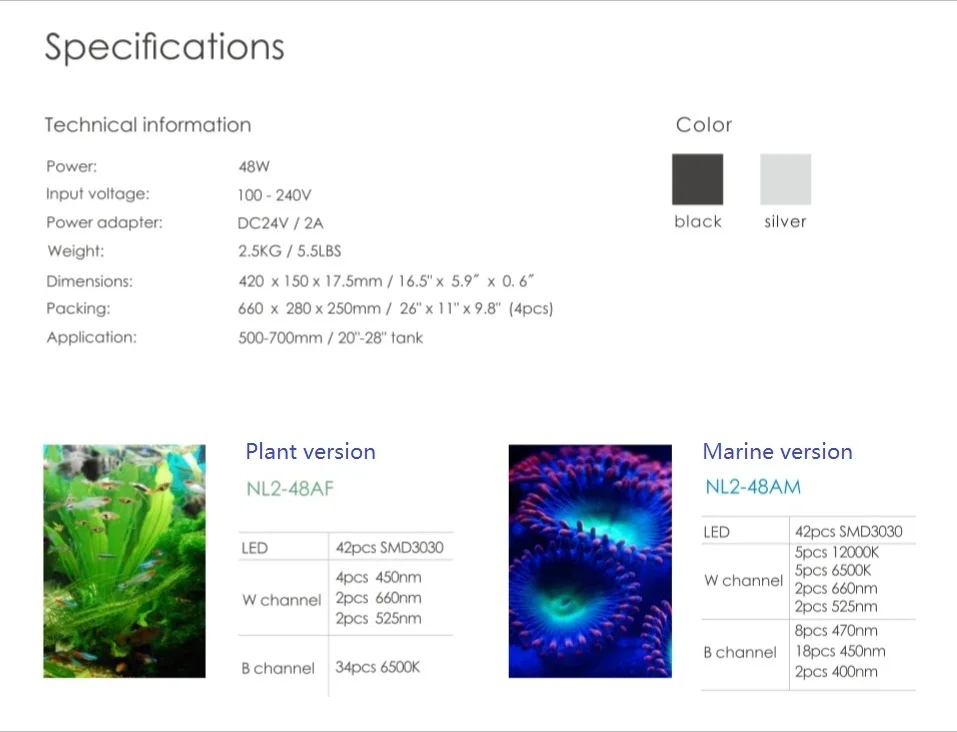Click the 'DC24V / 2A' adapter value

point(280,223)
